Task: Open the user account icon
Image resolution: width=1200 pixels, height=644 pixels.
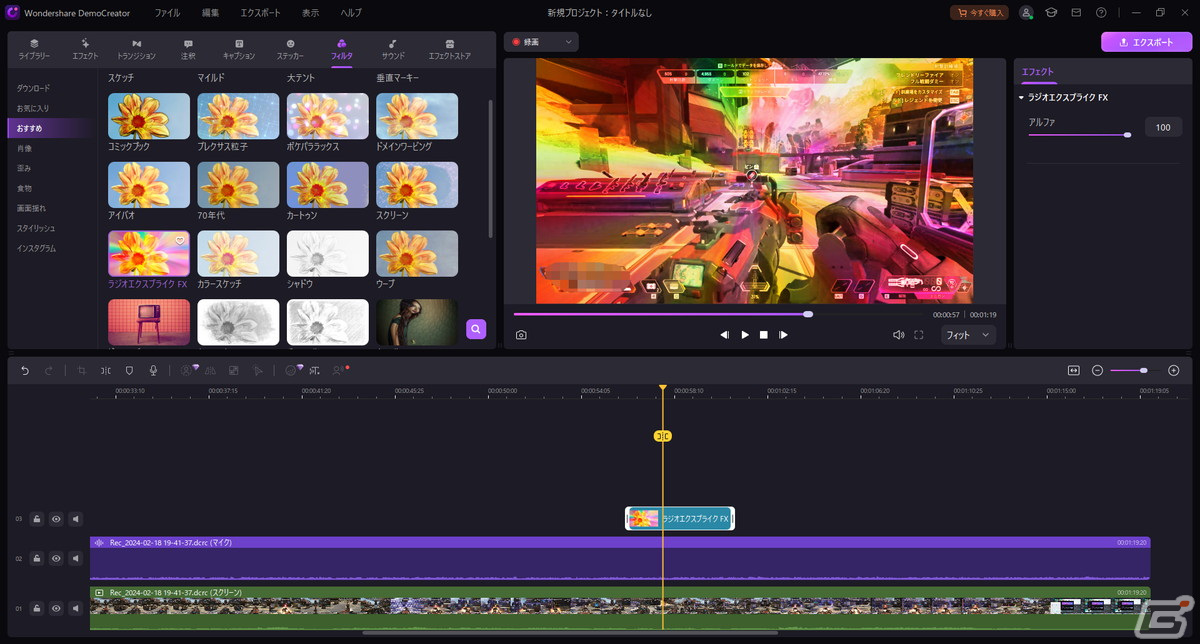Action: coord(1027,13)
